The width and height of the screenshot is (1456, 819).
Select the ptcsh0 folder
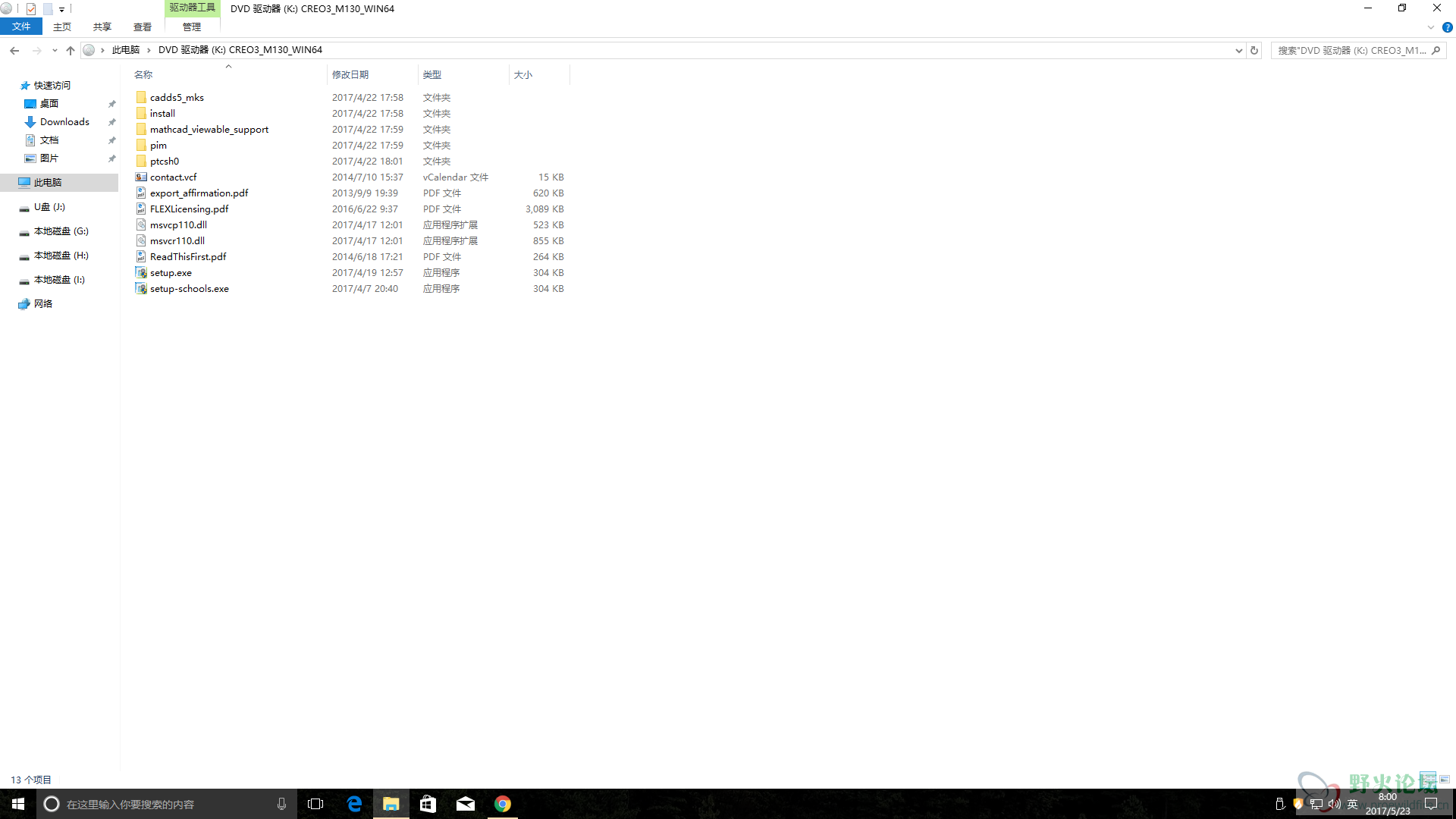coord(164,161)
